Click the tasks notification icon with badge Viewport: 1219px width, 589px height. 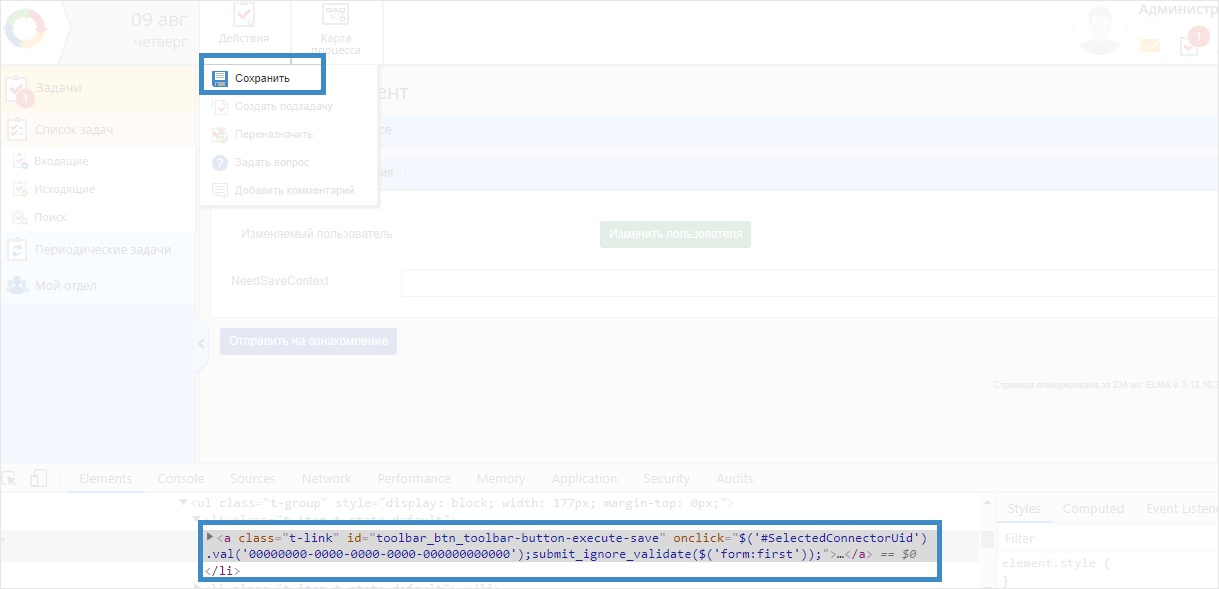point(1190,43)
